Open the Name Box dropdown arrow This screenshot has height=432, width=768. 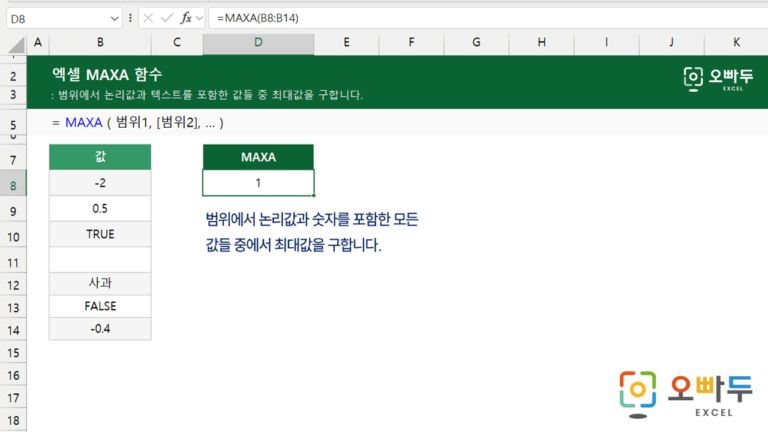115,19
